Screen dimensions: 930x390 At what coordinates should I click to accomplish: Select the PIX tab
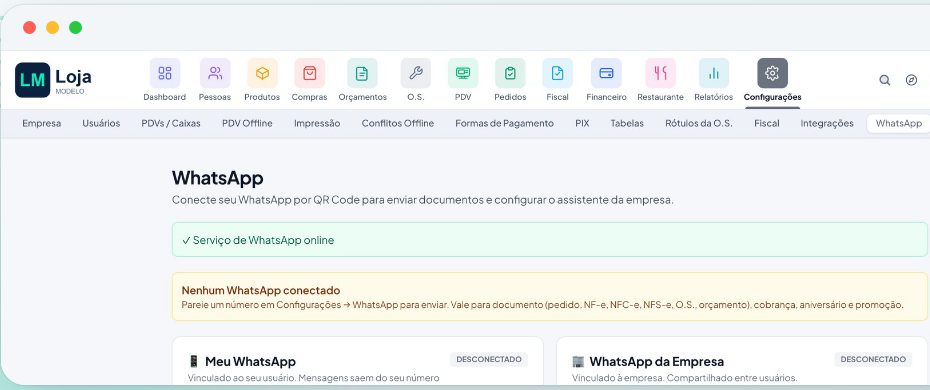click(582, 123)
